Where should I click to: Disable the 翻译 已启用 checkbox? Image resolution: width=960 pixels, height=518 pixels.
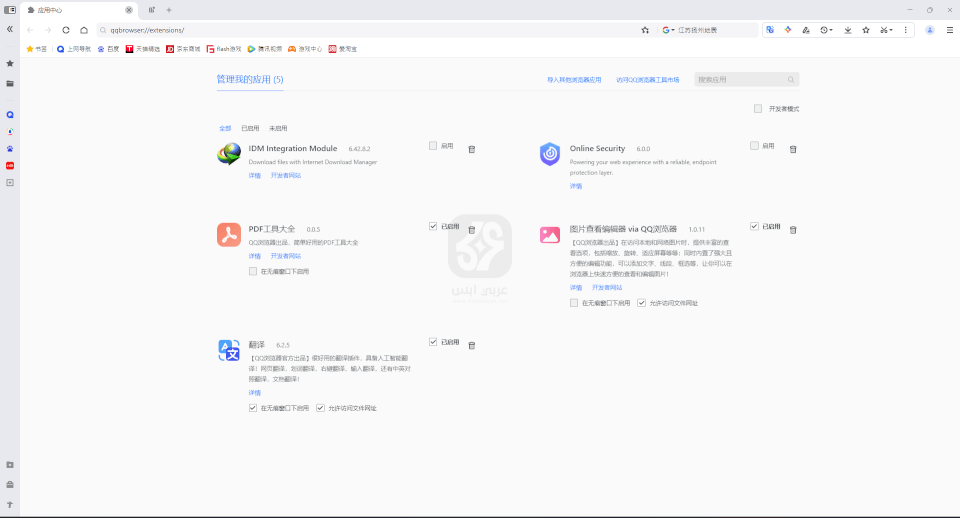[433, 342]
